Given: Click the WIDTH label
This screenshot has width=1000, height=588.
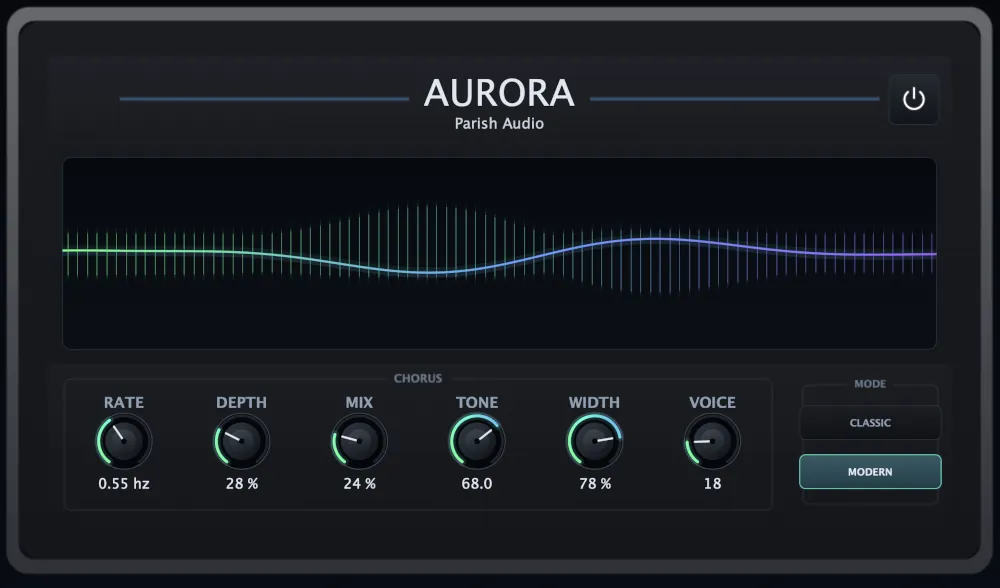Looking at the screenshot, I should pyautogui.click(x=594, y=402).
